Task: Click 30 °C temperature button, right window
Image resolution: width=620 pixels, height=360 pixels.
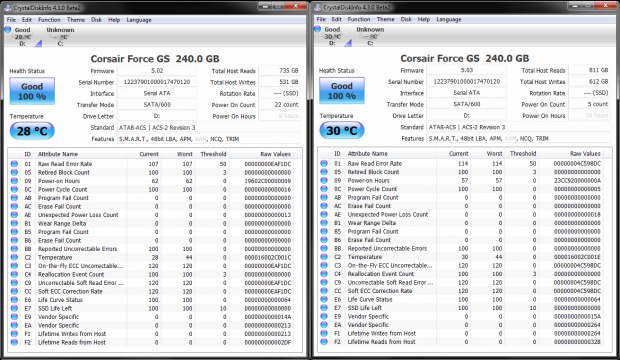Action: pyautogui.click(x=342, y=131)
